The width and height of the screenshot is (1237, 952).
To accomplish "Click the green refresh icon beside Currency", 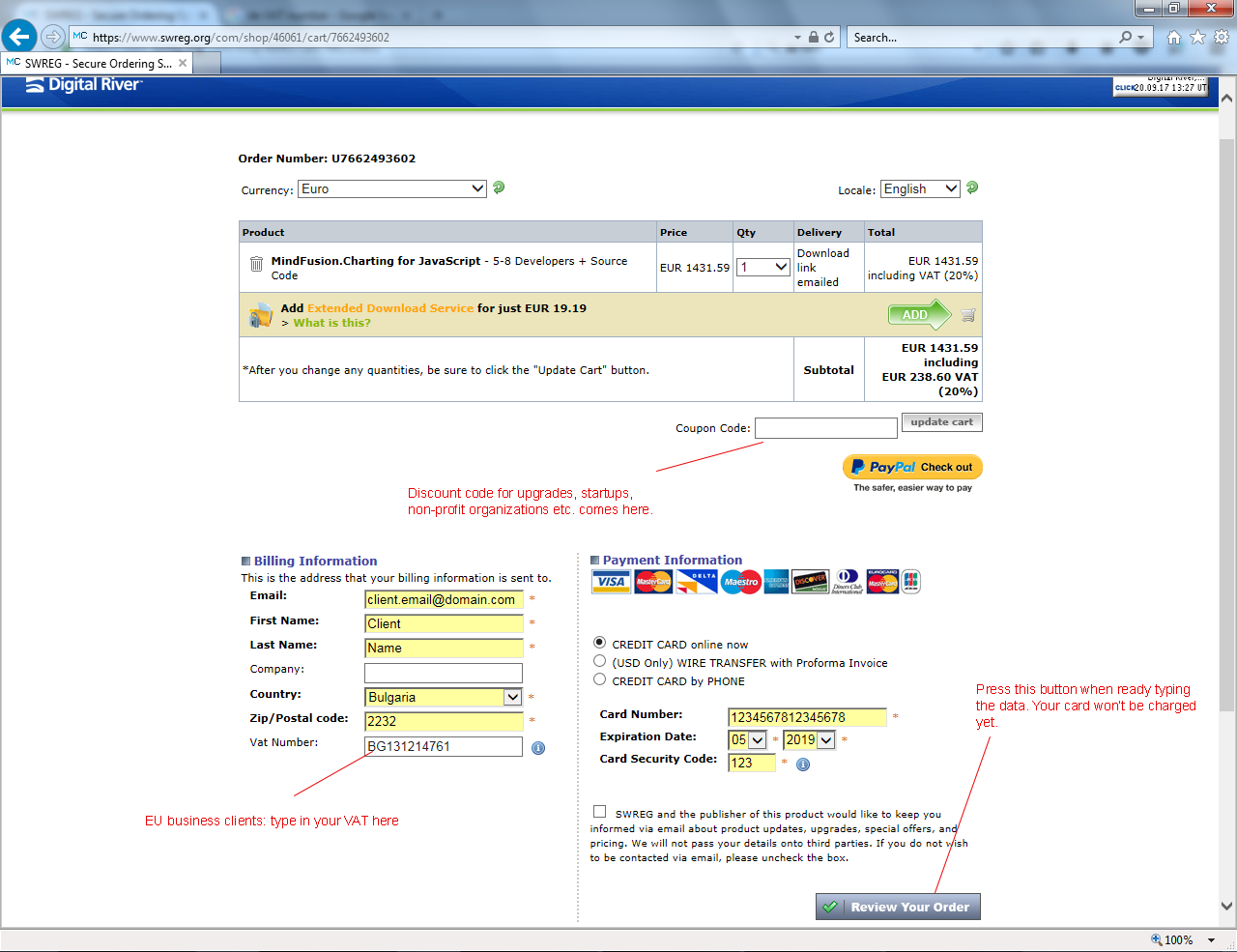I will click(x=499, y=188).
